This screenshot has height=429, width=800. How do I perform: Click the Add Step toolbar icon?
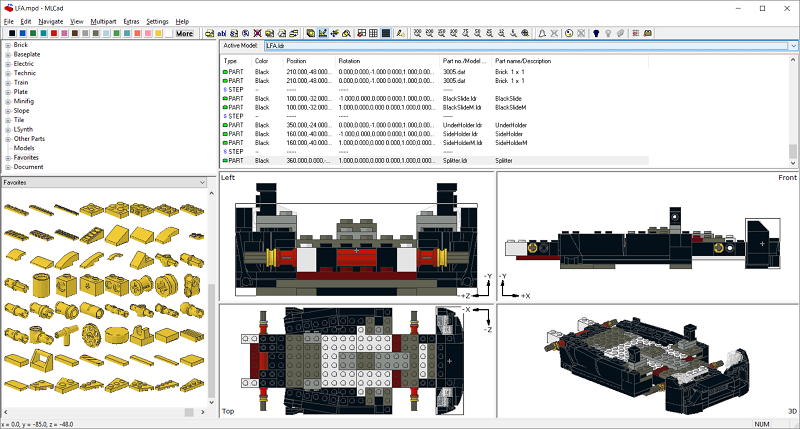[x=234, y=33]
